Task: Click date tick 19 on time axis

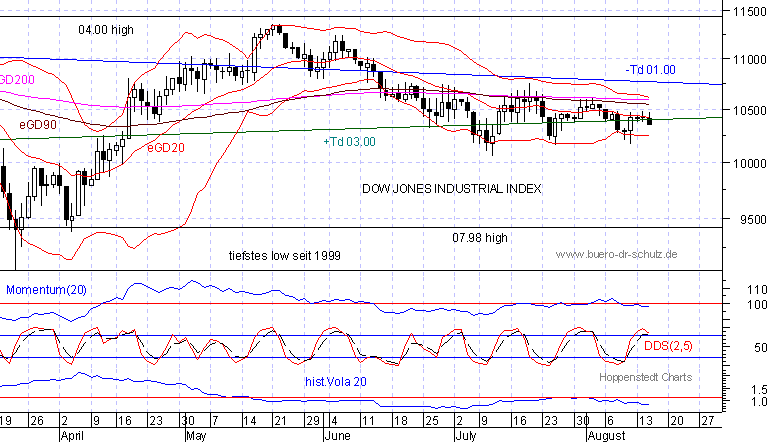Action: [5, 421]
